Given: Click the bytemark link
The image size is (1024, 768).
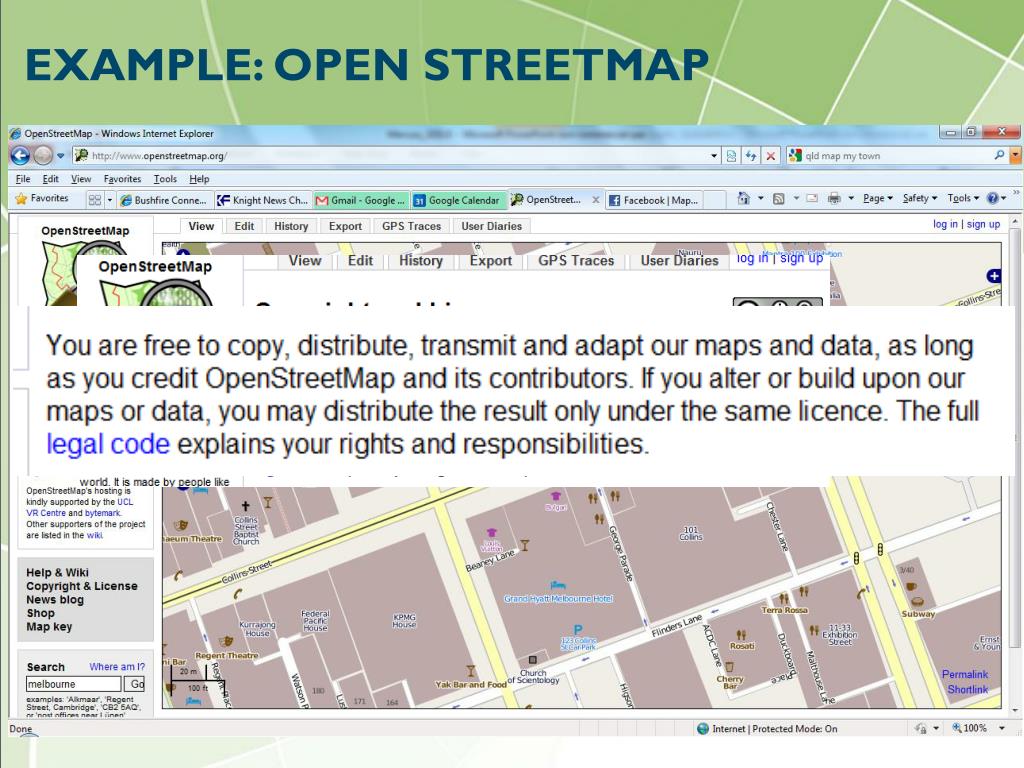Looking at the screenshot, I should coord(103,513).
